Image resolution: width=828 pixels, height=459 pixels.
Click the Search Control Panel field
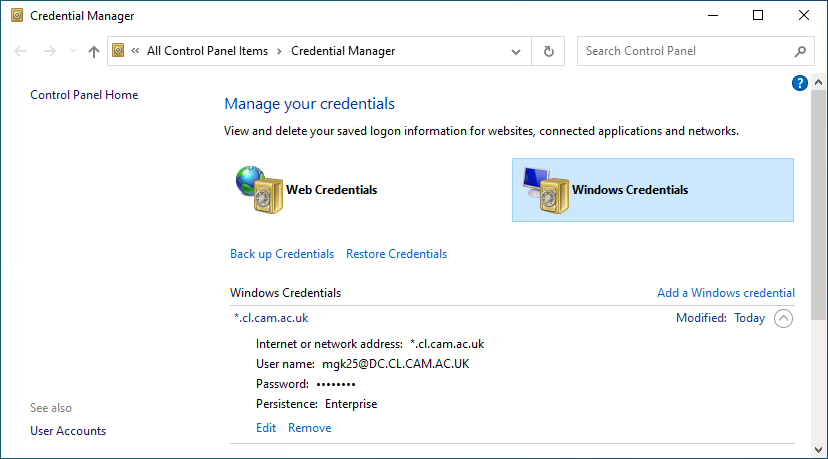point(685,51)
